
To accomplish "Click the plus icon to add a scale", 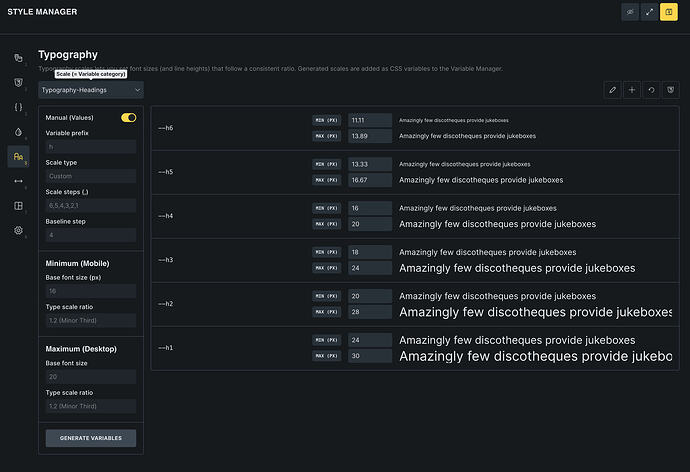I will coord(632,90).
